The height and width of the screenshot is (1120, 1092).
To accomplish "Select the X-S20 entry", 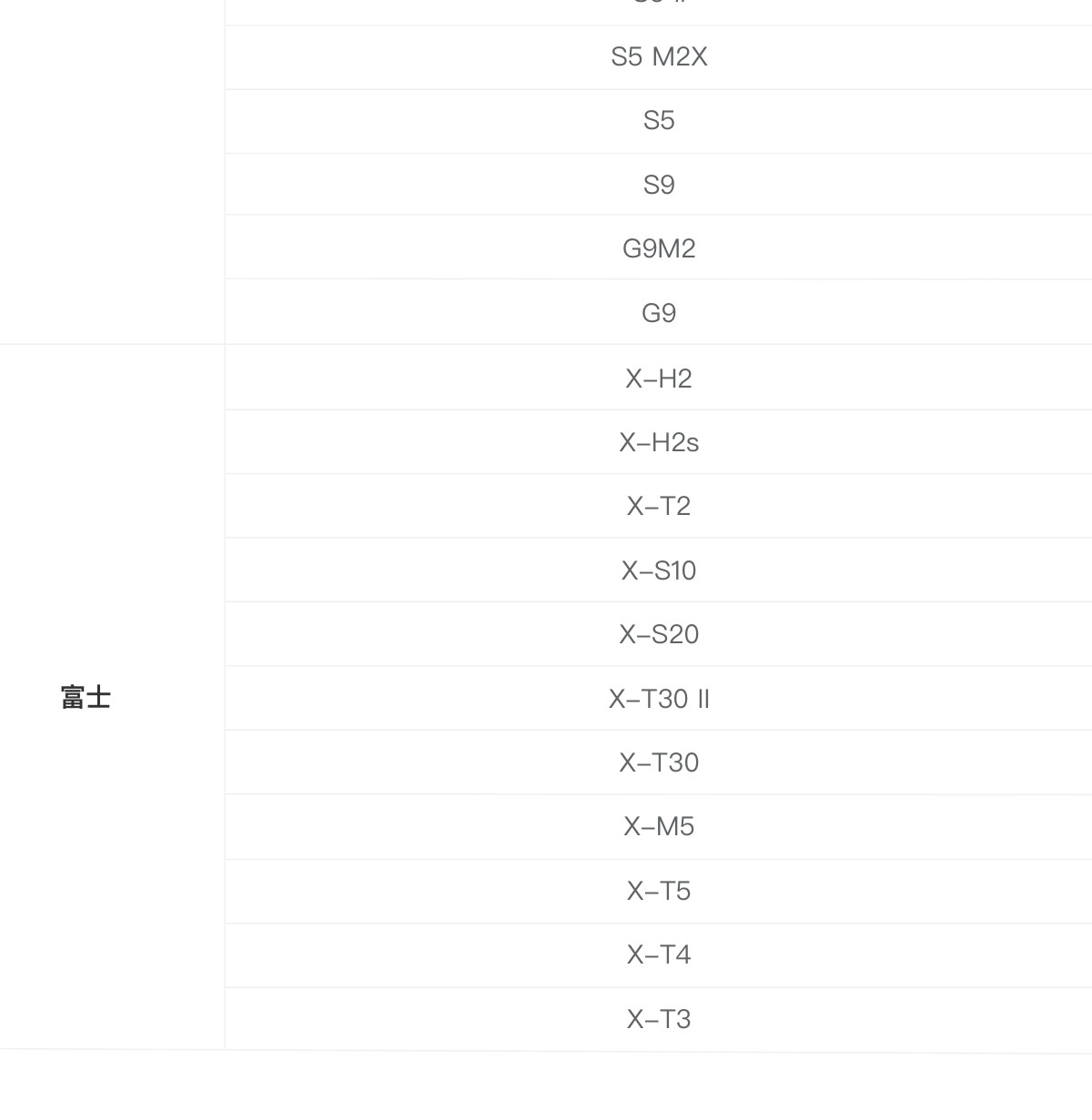I will [x=659, y=634].
